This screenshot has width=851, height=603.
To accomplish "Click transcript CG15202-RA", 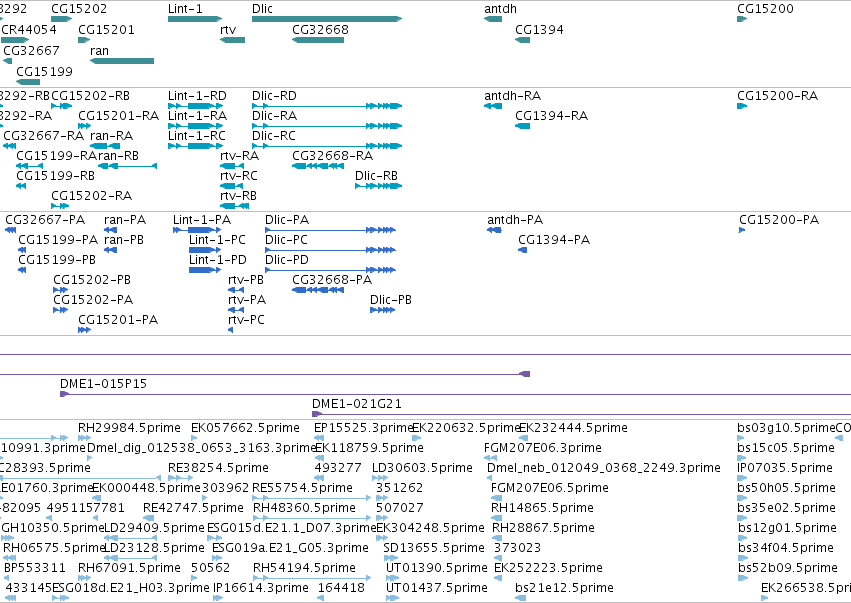I will 92,196.
